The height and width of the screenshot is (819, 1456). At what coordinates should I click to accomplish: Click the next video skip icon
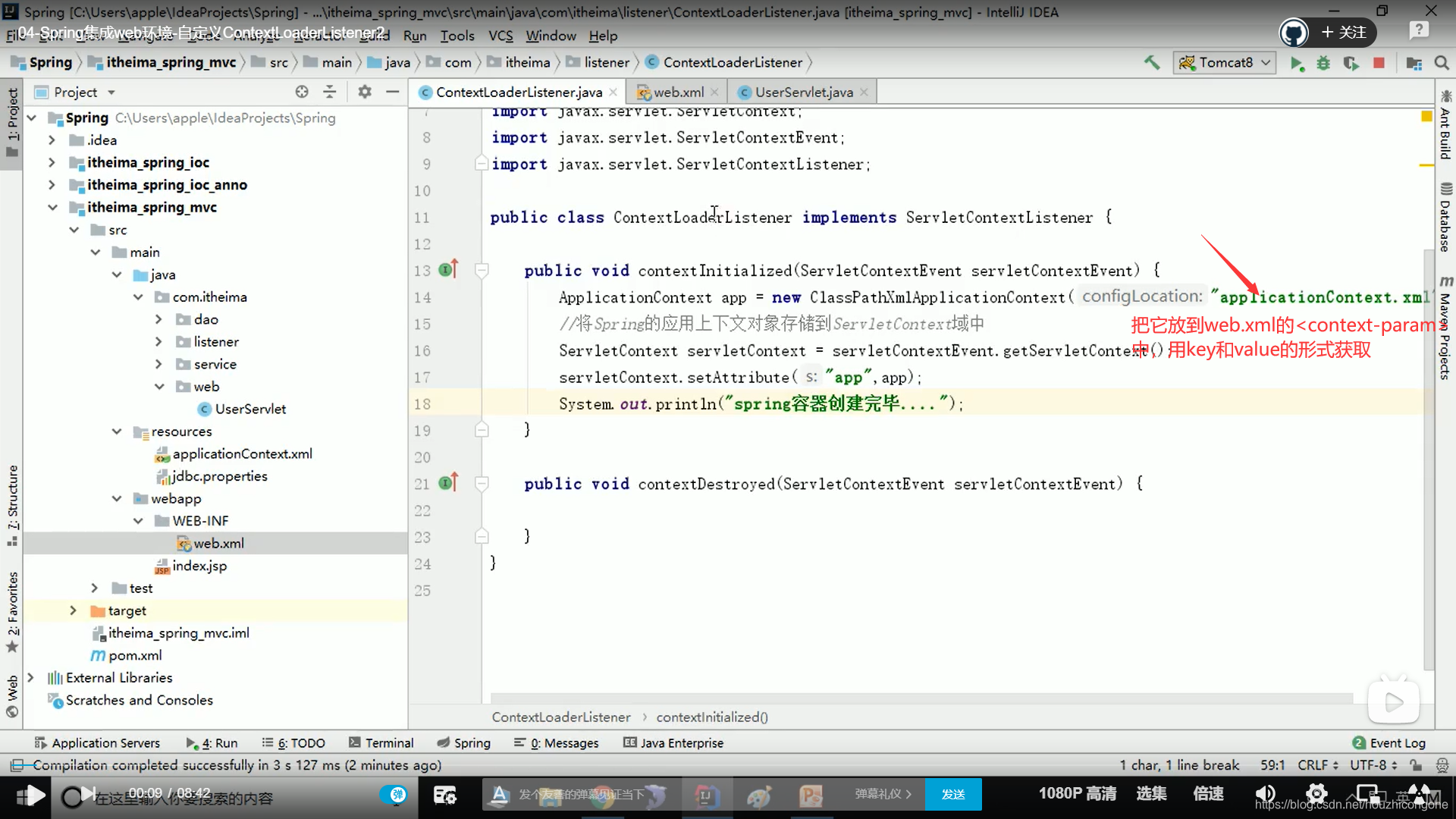pos(89,794)
